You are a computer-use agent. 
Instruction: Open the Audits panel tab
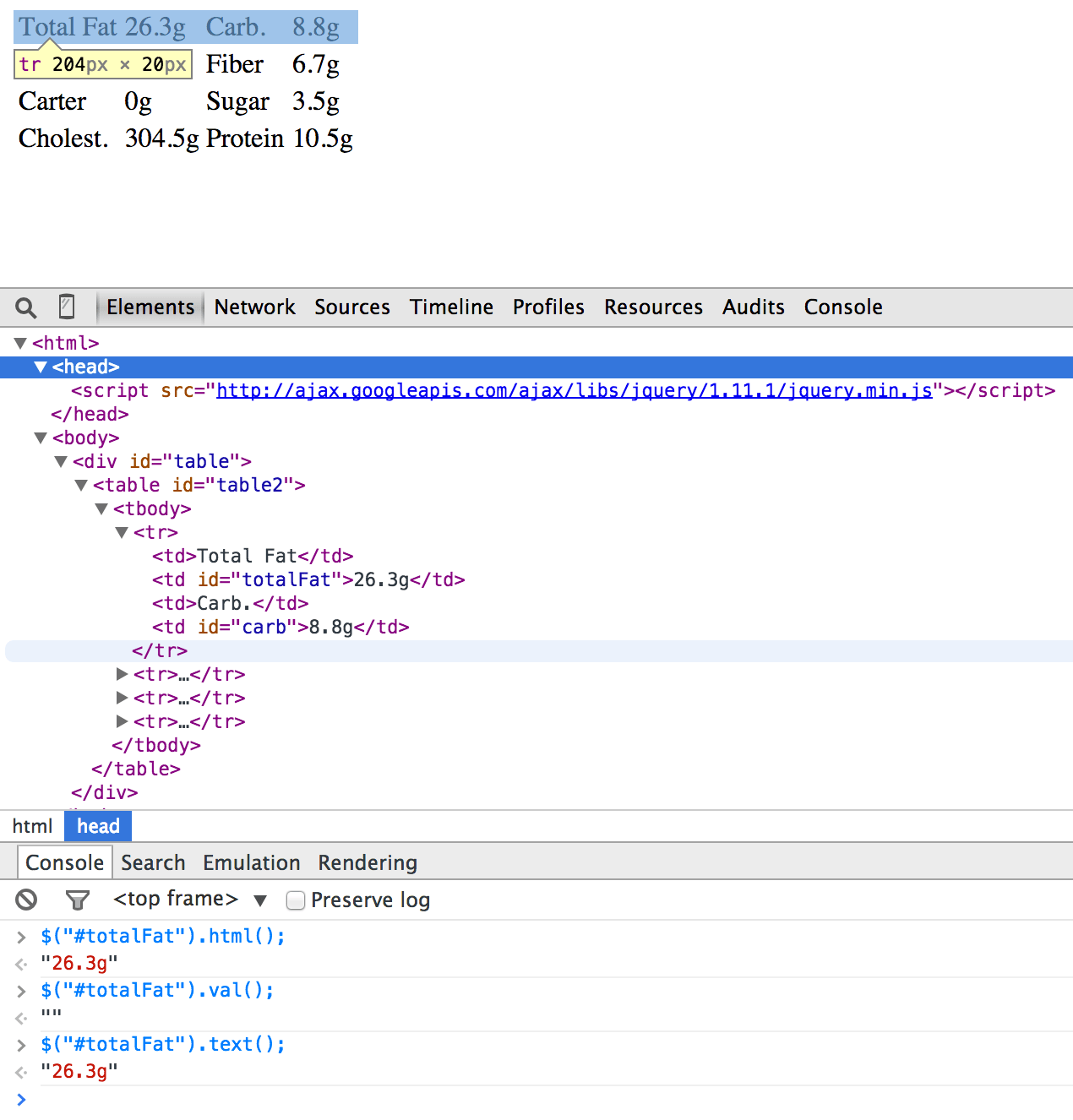pos(754,307)
